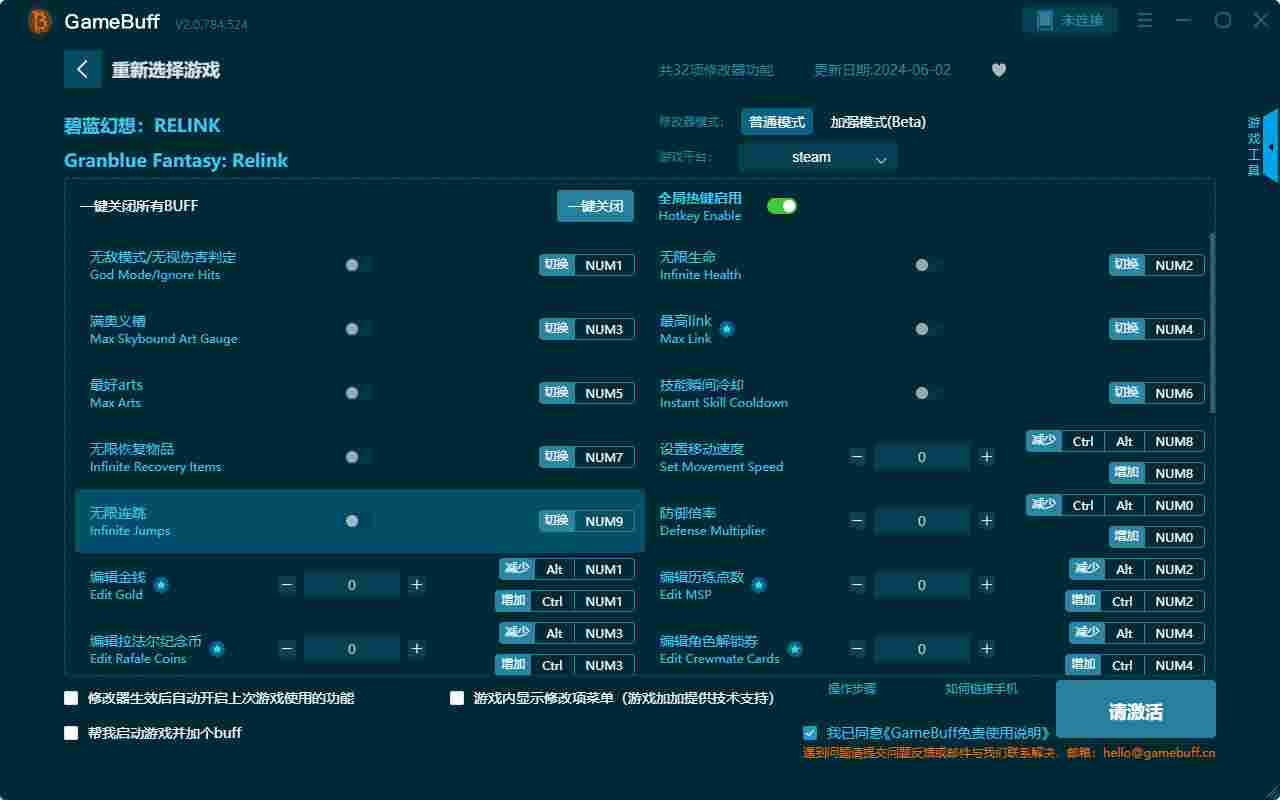Click the 请激活 activate button

(x=1136, y=711)
